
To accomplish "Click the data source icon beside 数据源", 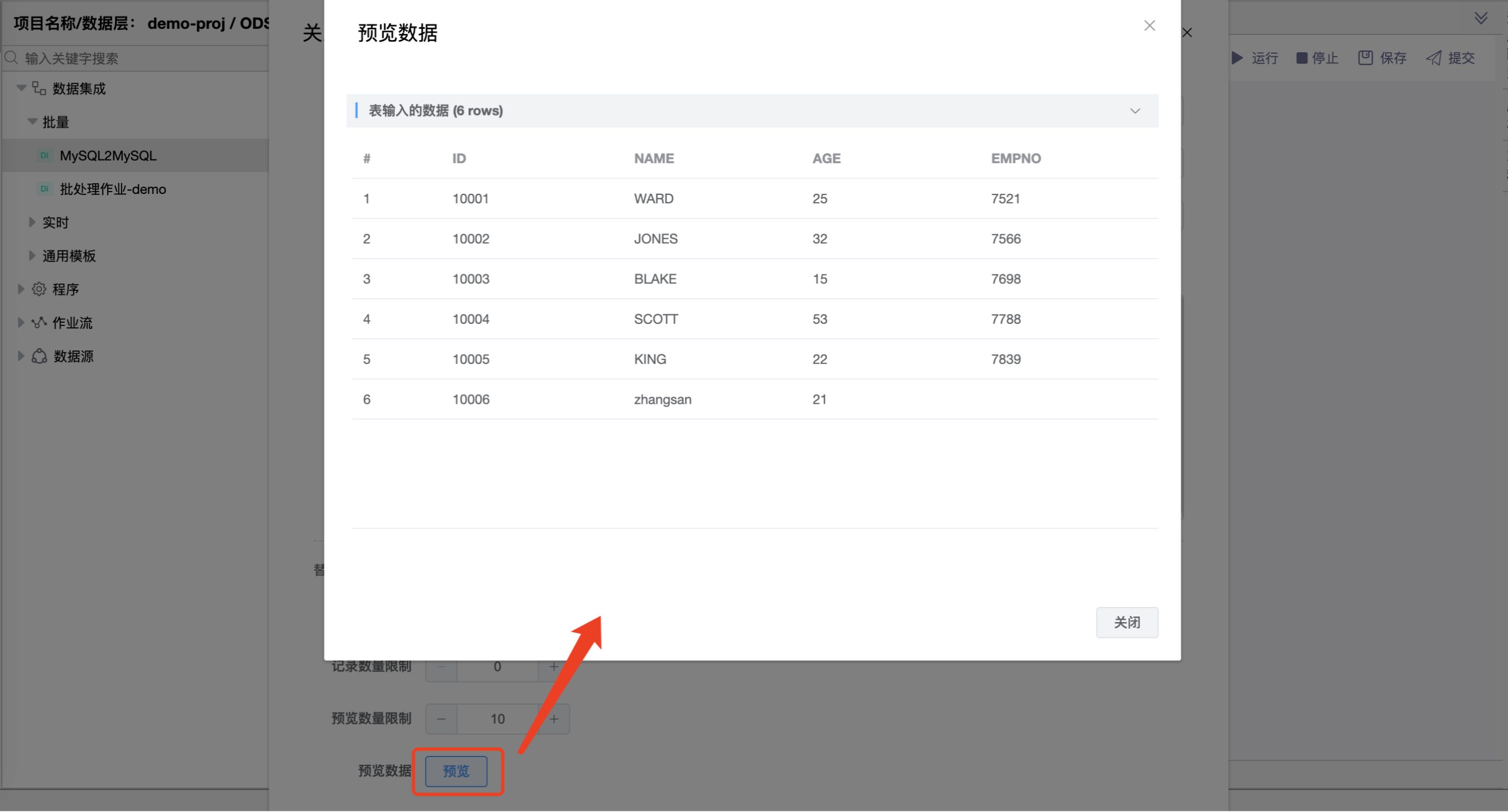I will (x=39, y=355).
